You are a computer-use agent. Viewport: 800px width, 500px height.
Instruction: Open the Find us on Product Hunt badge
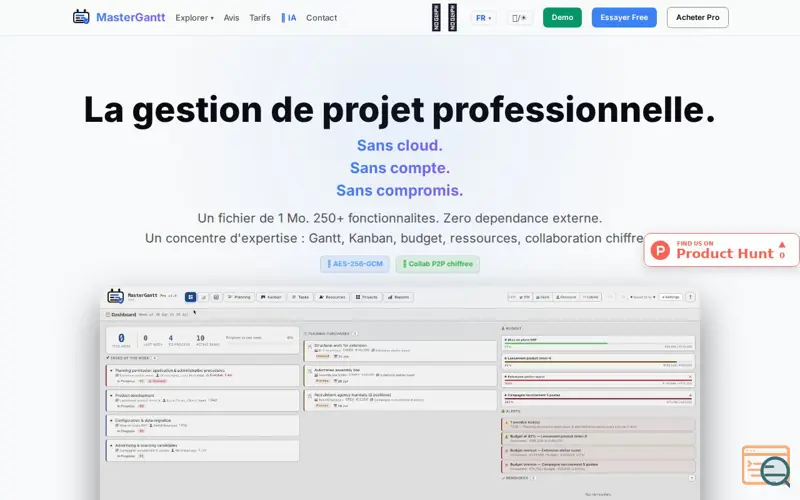point(721,250)
